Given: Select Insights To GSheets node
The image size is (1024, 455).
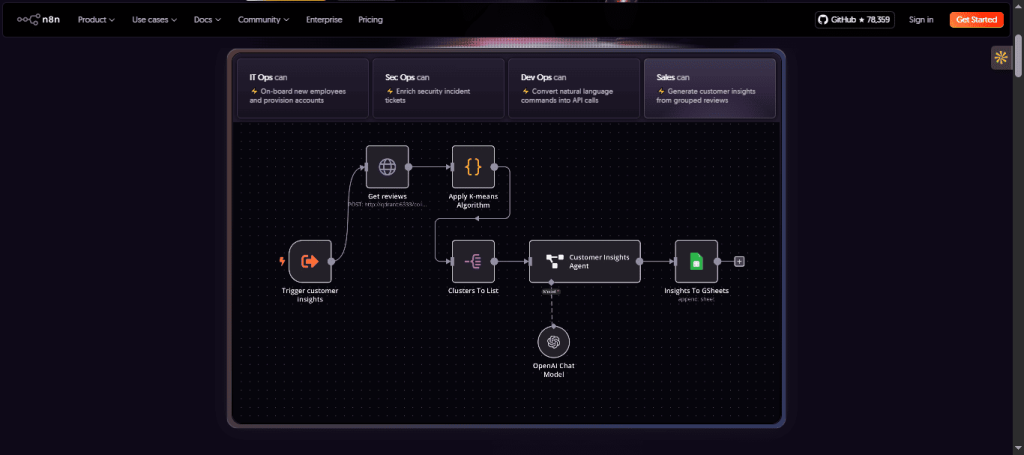Looking at the screenshot, I should click(x=696, y=261).
